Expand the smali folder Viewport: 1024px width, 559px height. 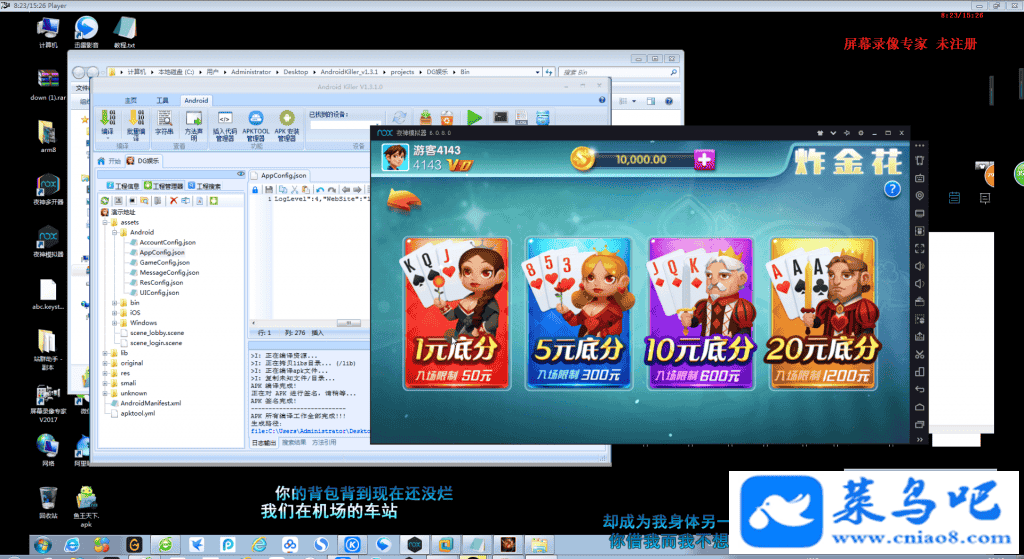[104, 382]
